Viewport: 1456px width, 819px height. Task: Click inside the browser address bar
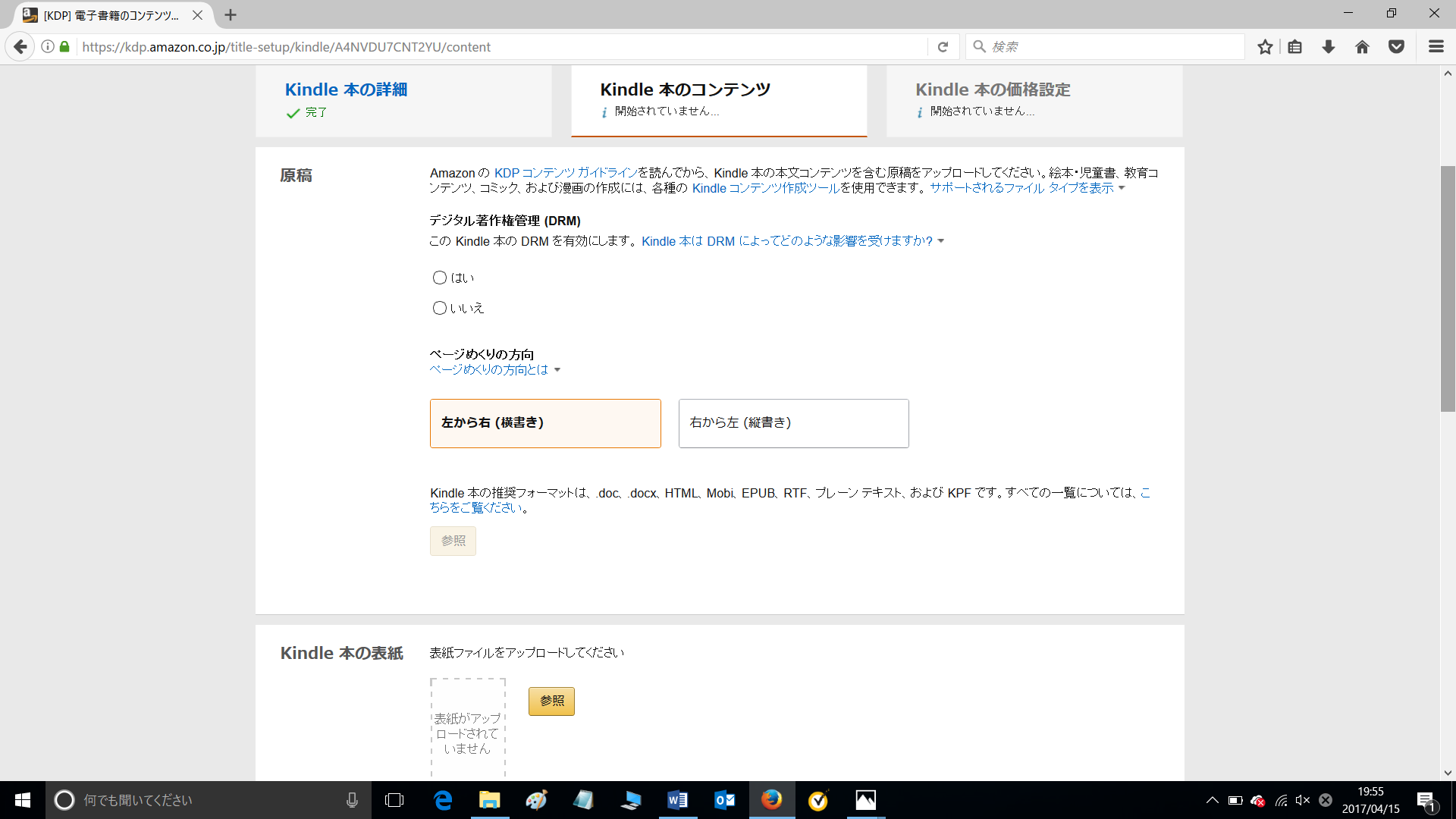(500, 46)
